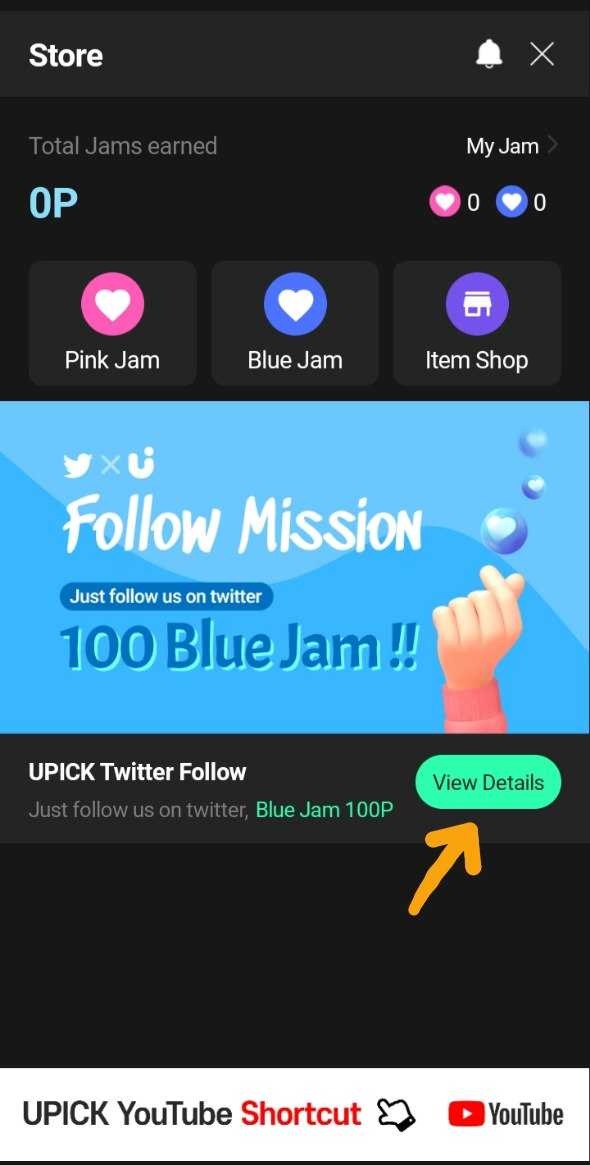590x1165 pixels.
Task: Select the small blue jam balance heart
Action: [x=511, y=202]
